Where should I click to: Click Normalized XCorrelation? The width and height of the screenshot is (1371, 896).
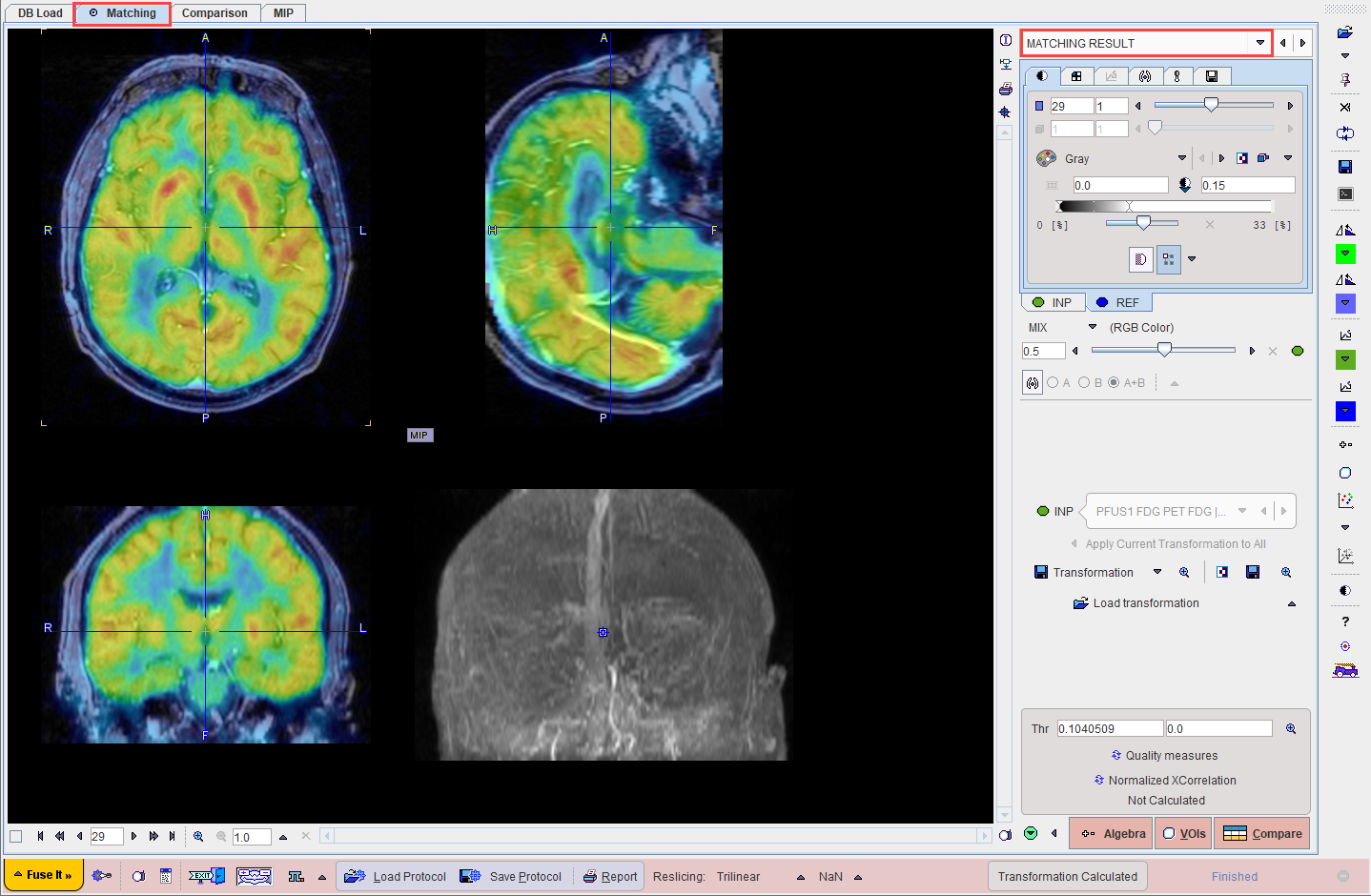point(1165,780)
